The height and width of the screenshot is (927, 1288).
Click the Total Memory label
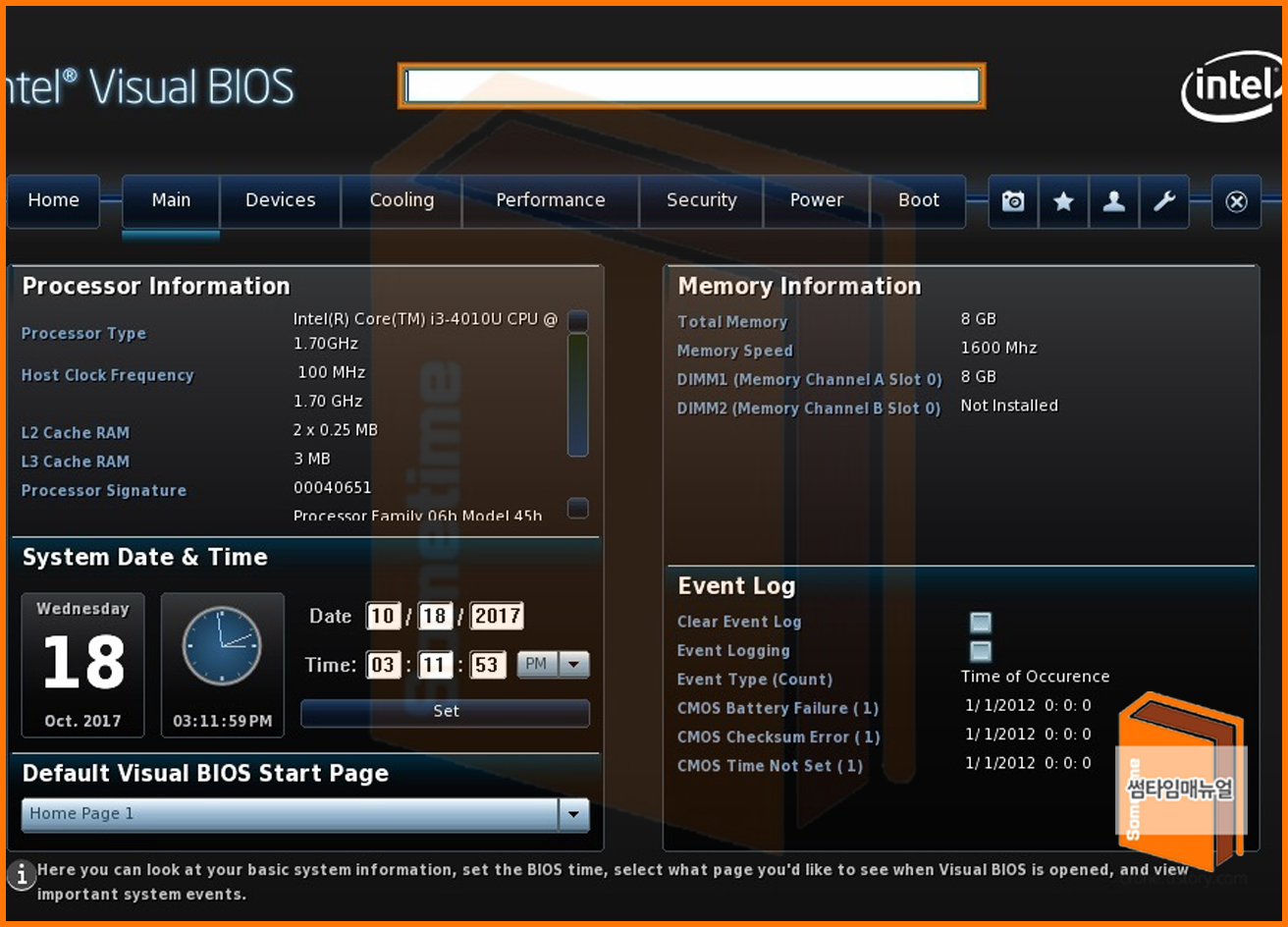(732, 322)
